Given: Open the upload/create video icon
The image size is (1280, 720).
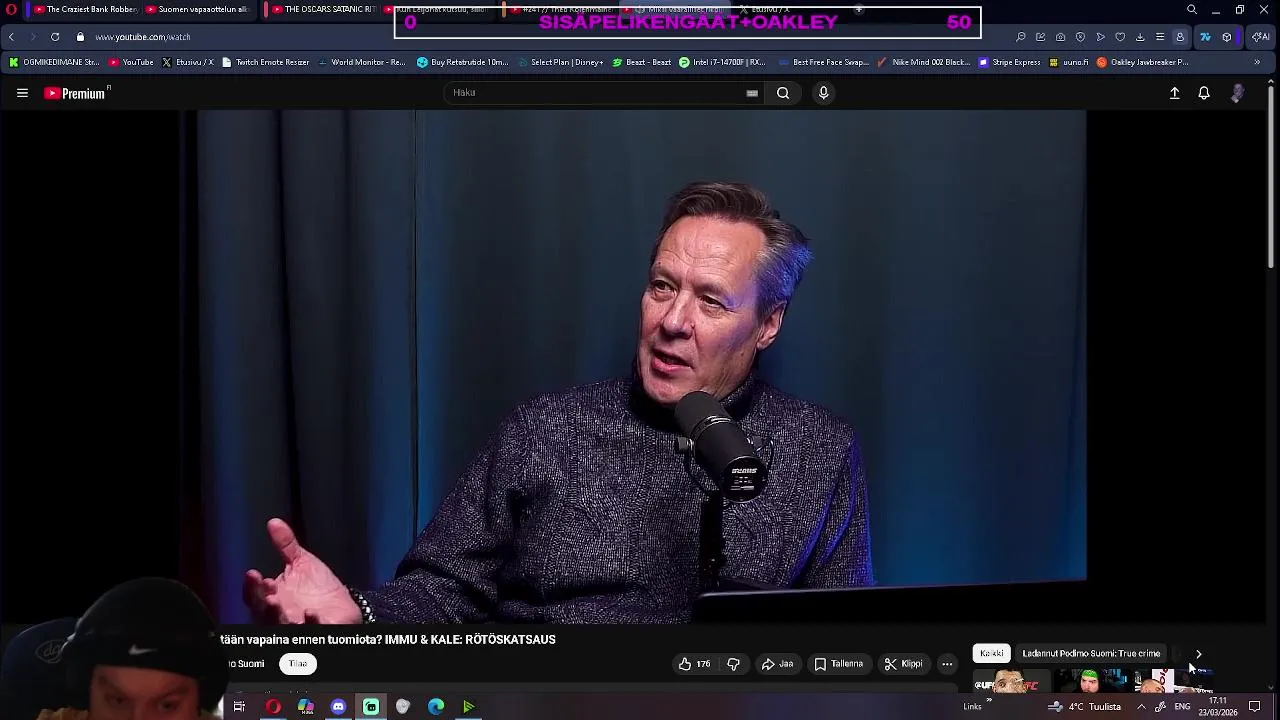Looking at the screenshot, I should pyautogui.click(x=1175, y=93).
